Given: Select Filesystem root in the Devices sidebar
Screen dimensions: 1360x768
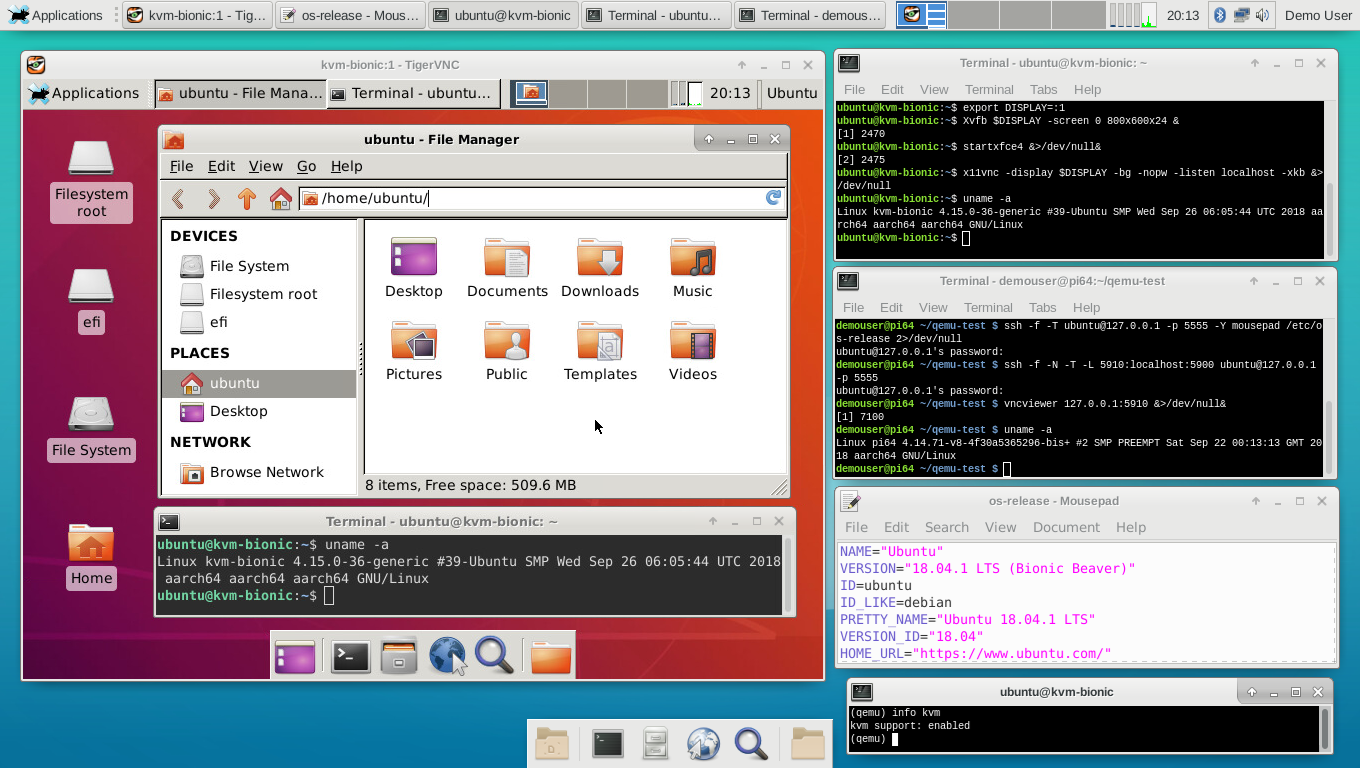Looking at the screenshot, I should click(262, 294).
